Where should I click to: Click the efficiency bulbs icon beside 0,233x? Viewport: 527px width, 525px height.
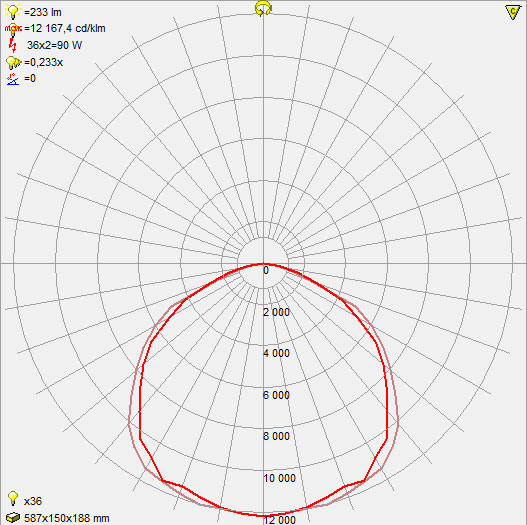[x=13, y=63]
